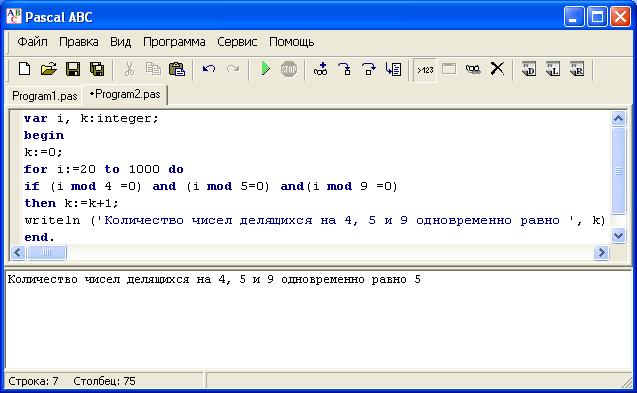Save the current program with the floppy icon
Image resolution: width=637 pixels, height=393 pixels.
pos(73,69)
